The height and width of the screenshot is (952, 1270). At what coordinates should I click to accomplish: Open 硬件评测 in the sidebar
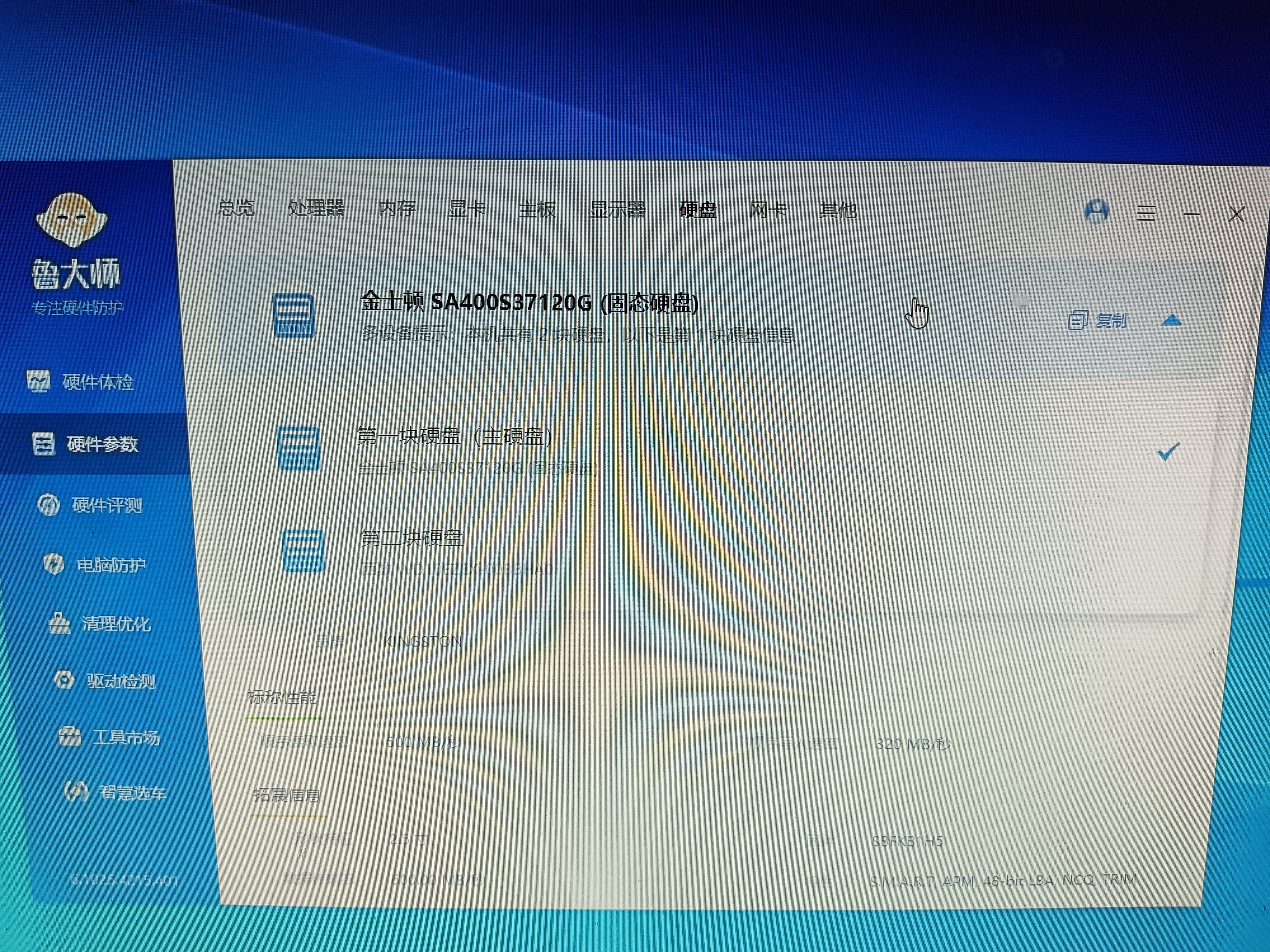tap(90, 505)
